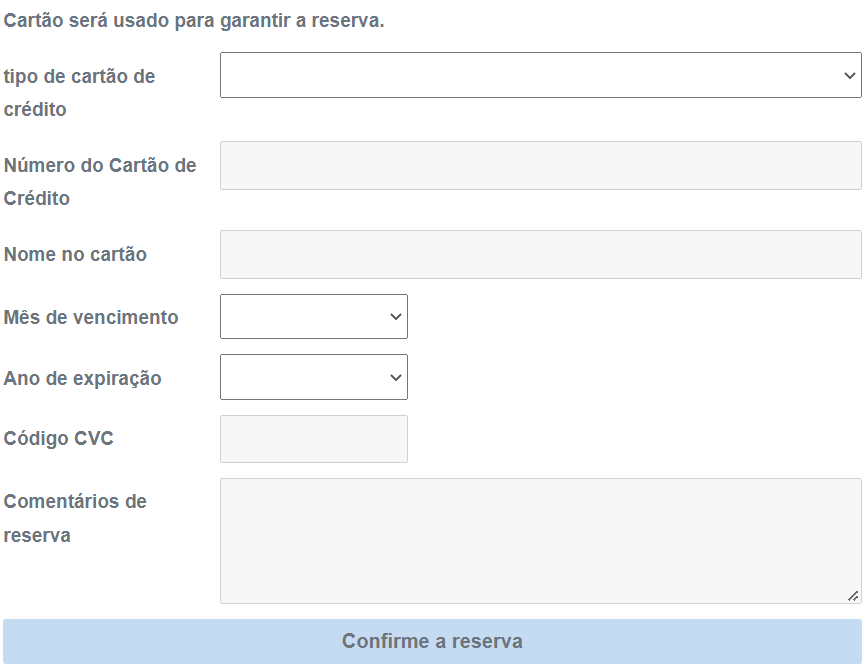Click the credit card type dropdown arrow
This screenshot has width=865, height=667.
tap(849, 75)
